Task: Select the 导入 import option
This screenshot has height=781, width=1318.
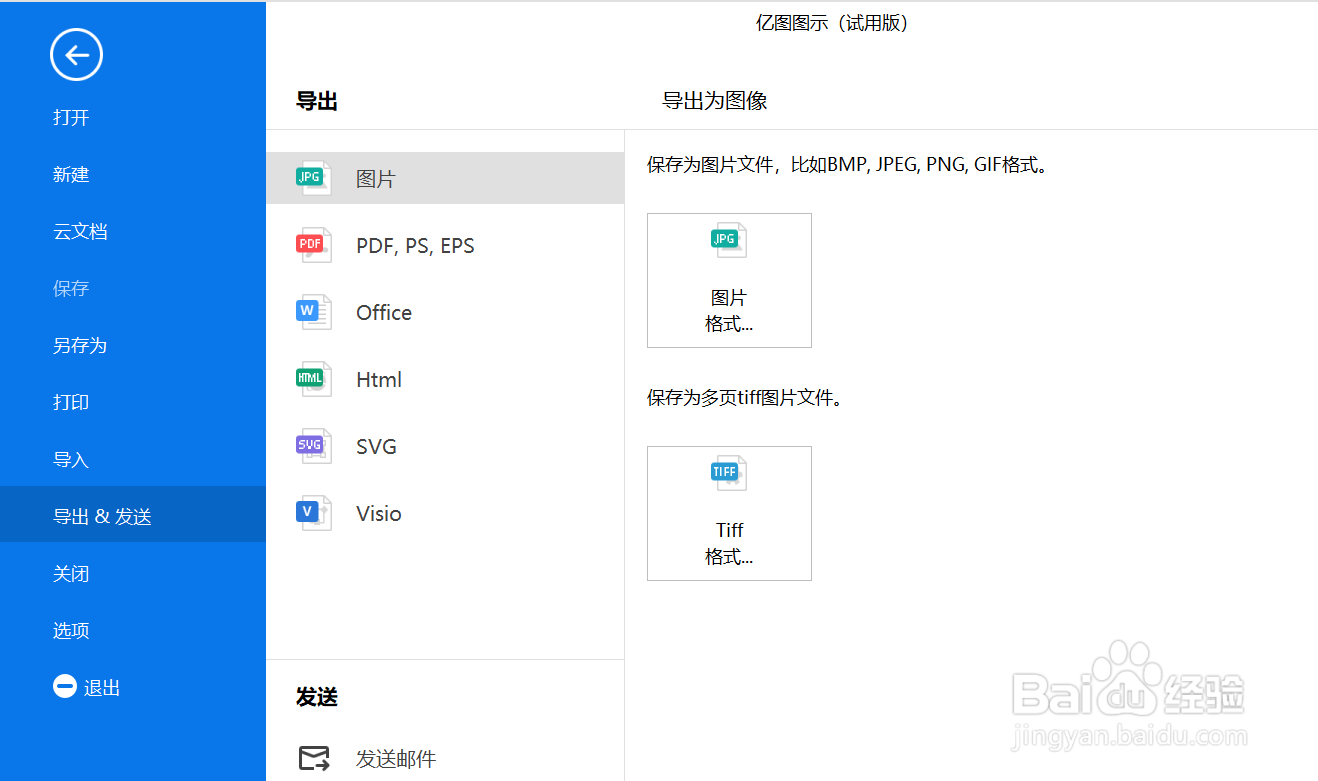Action: point(71,459)
